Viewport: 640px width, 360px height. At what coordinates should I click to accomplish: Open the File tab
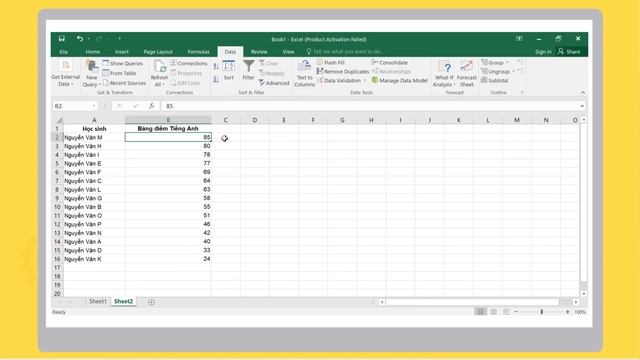point(64,52)
